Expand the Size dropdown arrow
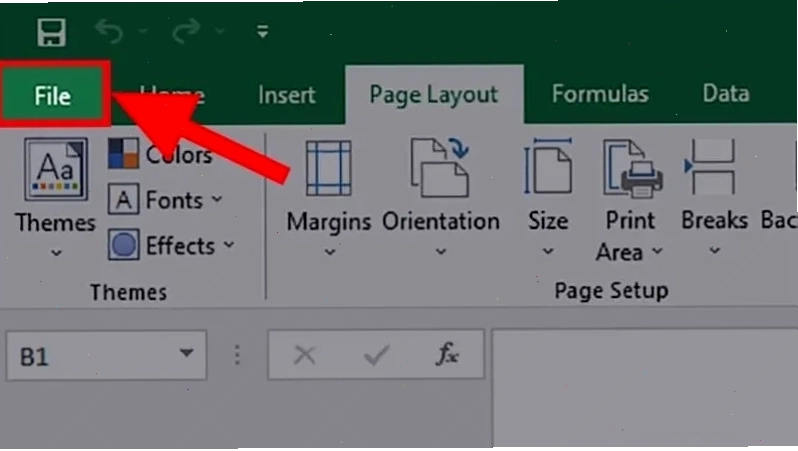Screen dimensions: 798x451 [x=548, y=251]
